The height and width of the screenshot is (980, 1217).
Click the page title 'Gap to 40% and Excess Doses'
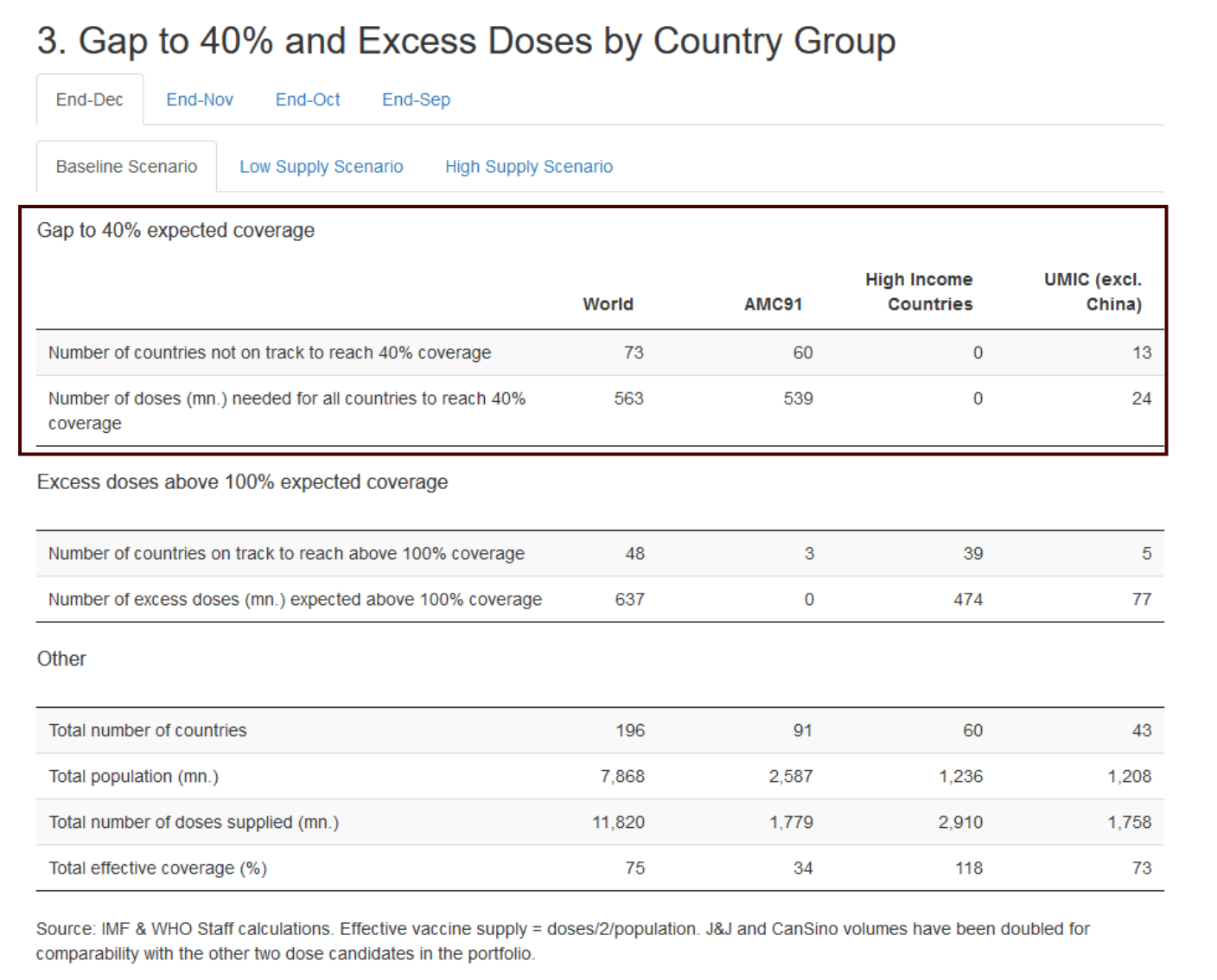pos(466,41)
